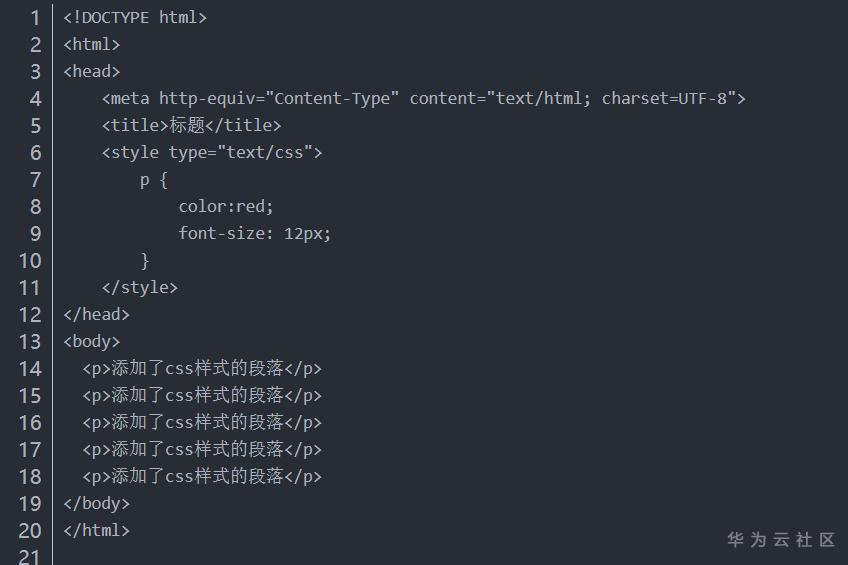The image size is (848, 565).
Task: Click line number 18 in the gutter
Action: (30, 477)
